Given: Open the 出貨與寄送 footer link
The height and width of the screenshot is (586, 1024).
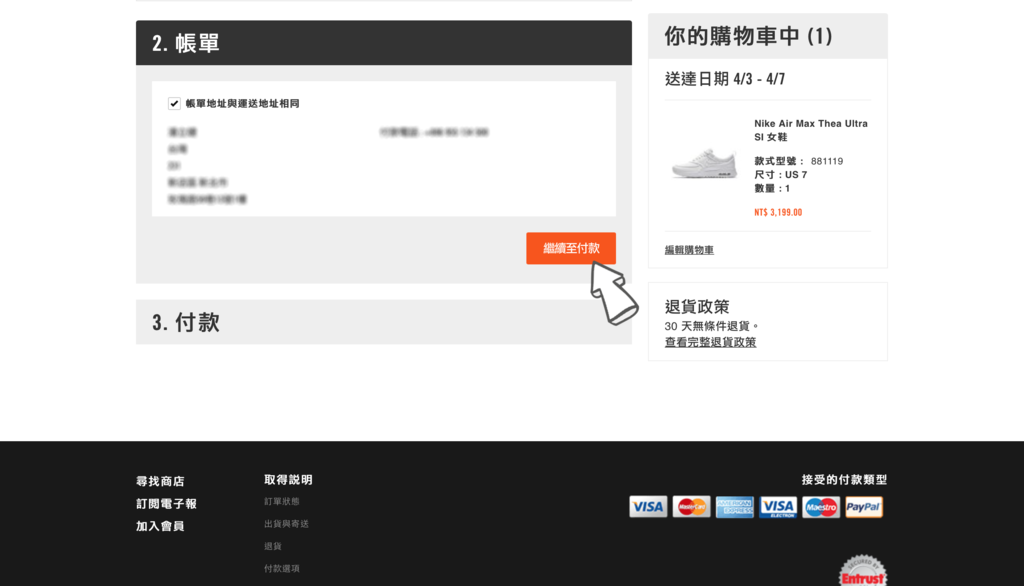Looking at the screenshot, I should [x=286, y=524].
